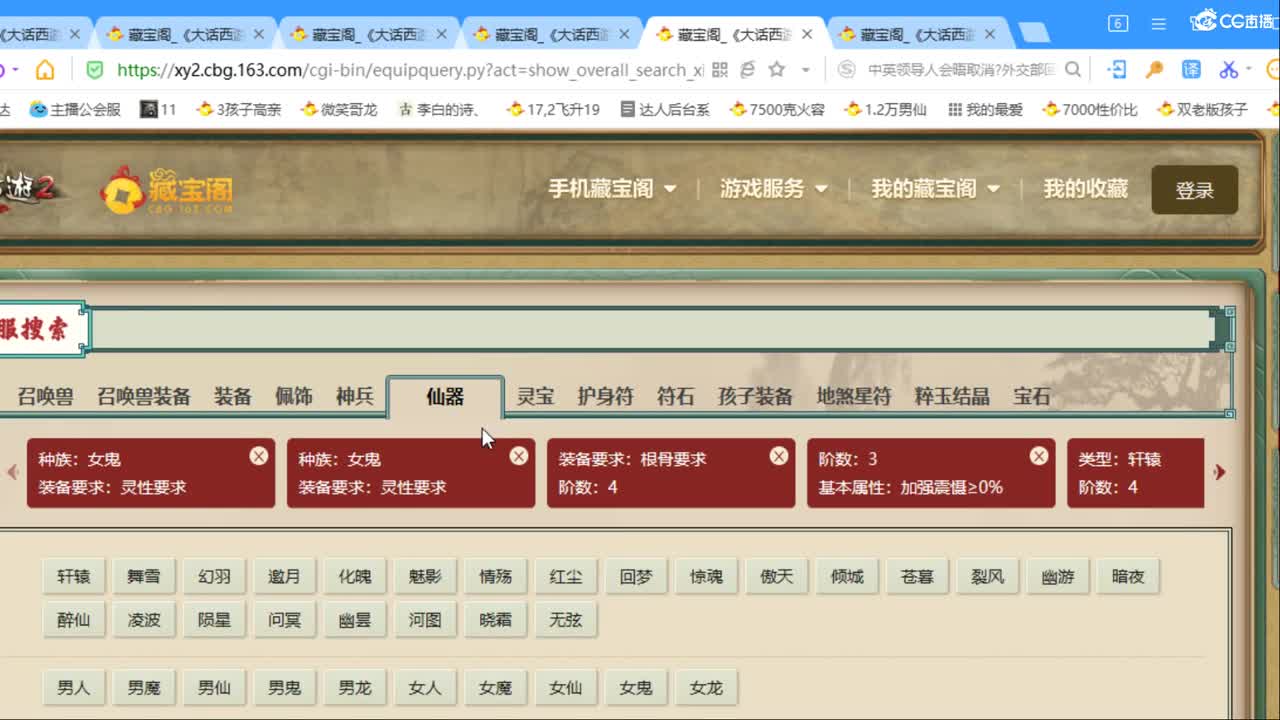Open the tab counter icon showing 6
The image size is (1280, 720).
click(1118, 23)
